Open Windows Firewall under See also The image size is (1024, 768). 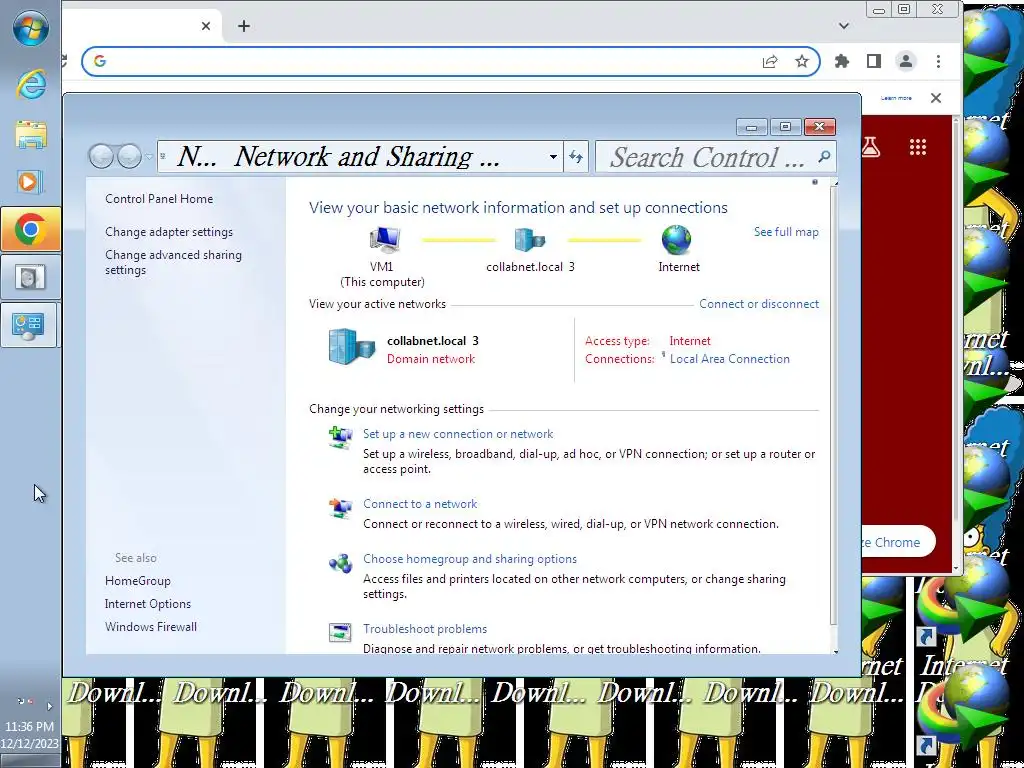point(150,626)
